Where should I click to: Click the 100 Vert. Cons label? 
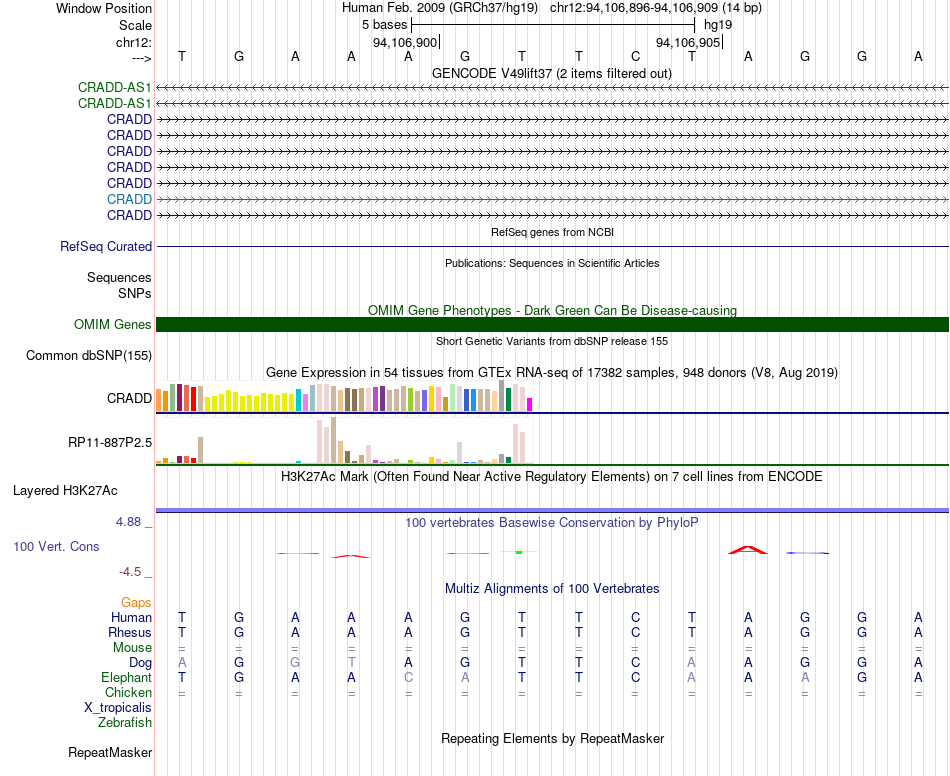(x=56, y=546)
